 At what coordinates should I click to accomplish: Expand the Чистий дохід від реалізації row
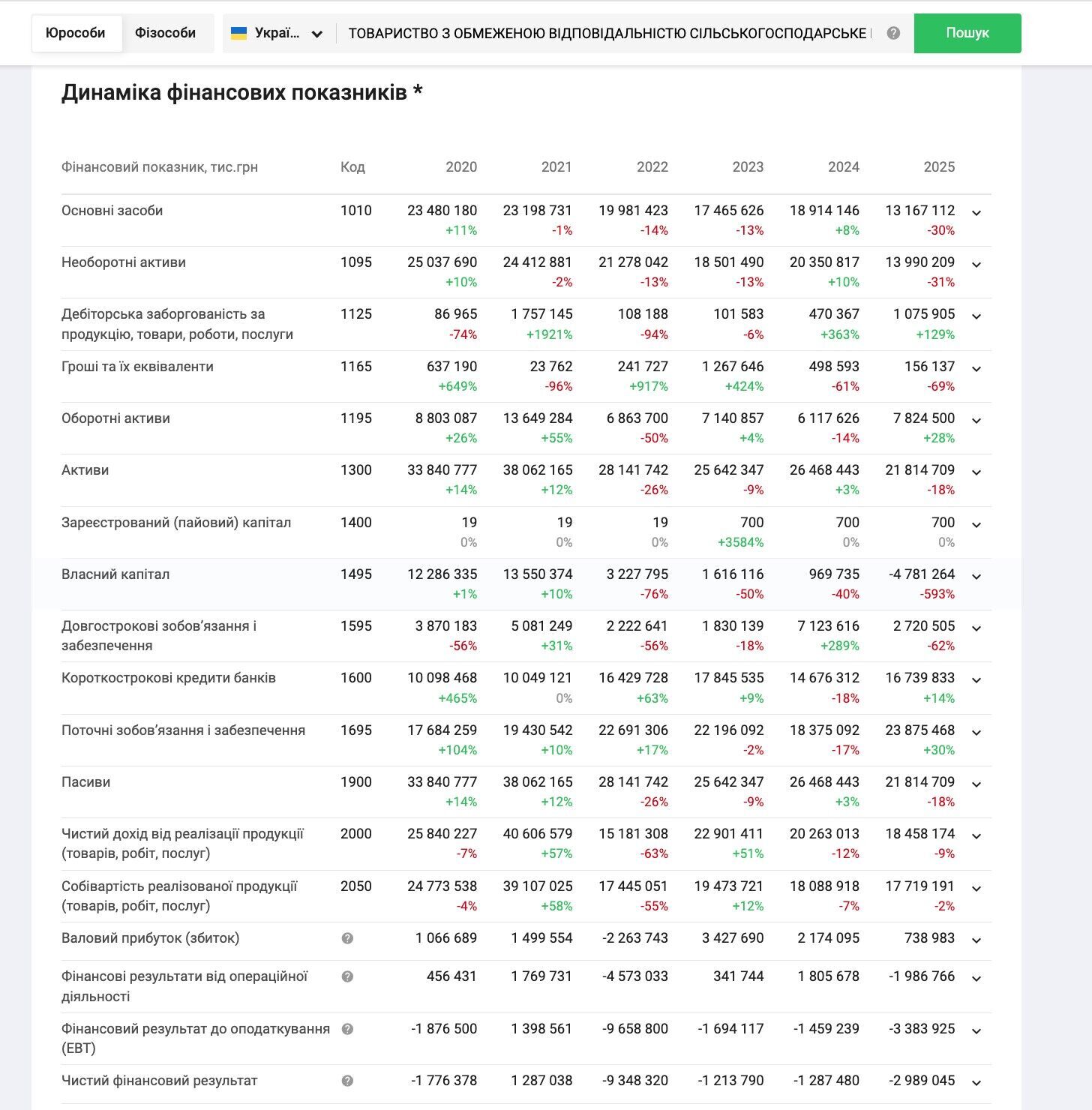tap(976, 836)
